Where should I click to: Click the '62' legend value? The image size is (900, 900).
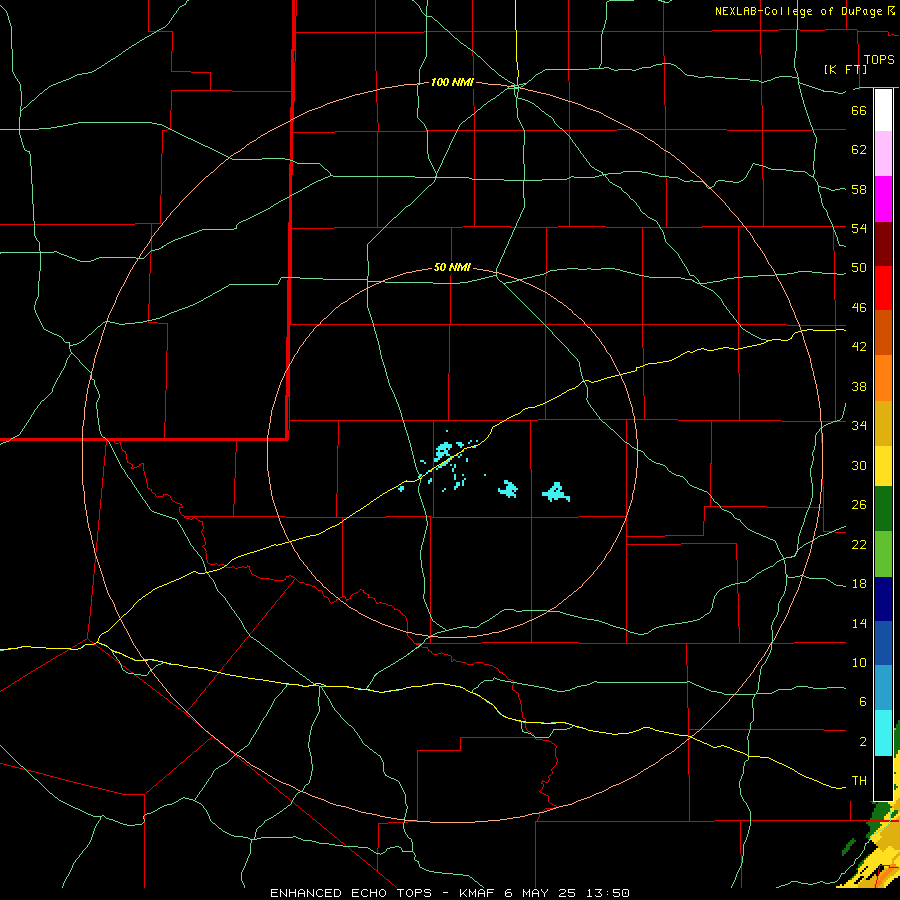859,150
